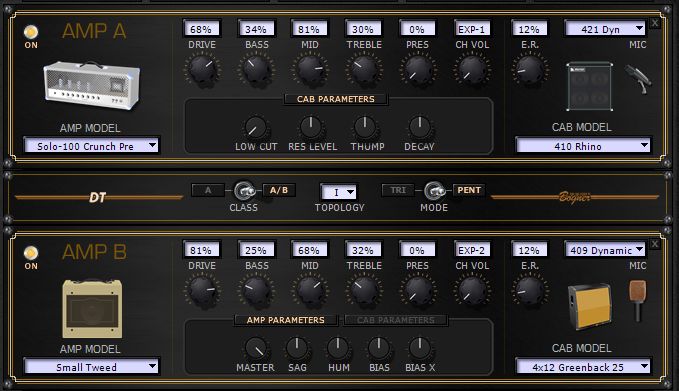Click the Bogner logo
The width and height of the screenshot is (679, 391).
[x=575, y=197]
